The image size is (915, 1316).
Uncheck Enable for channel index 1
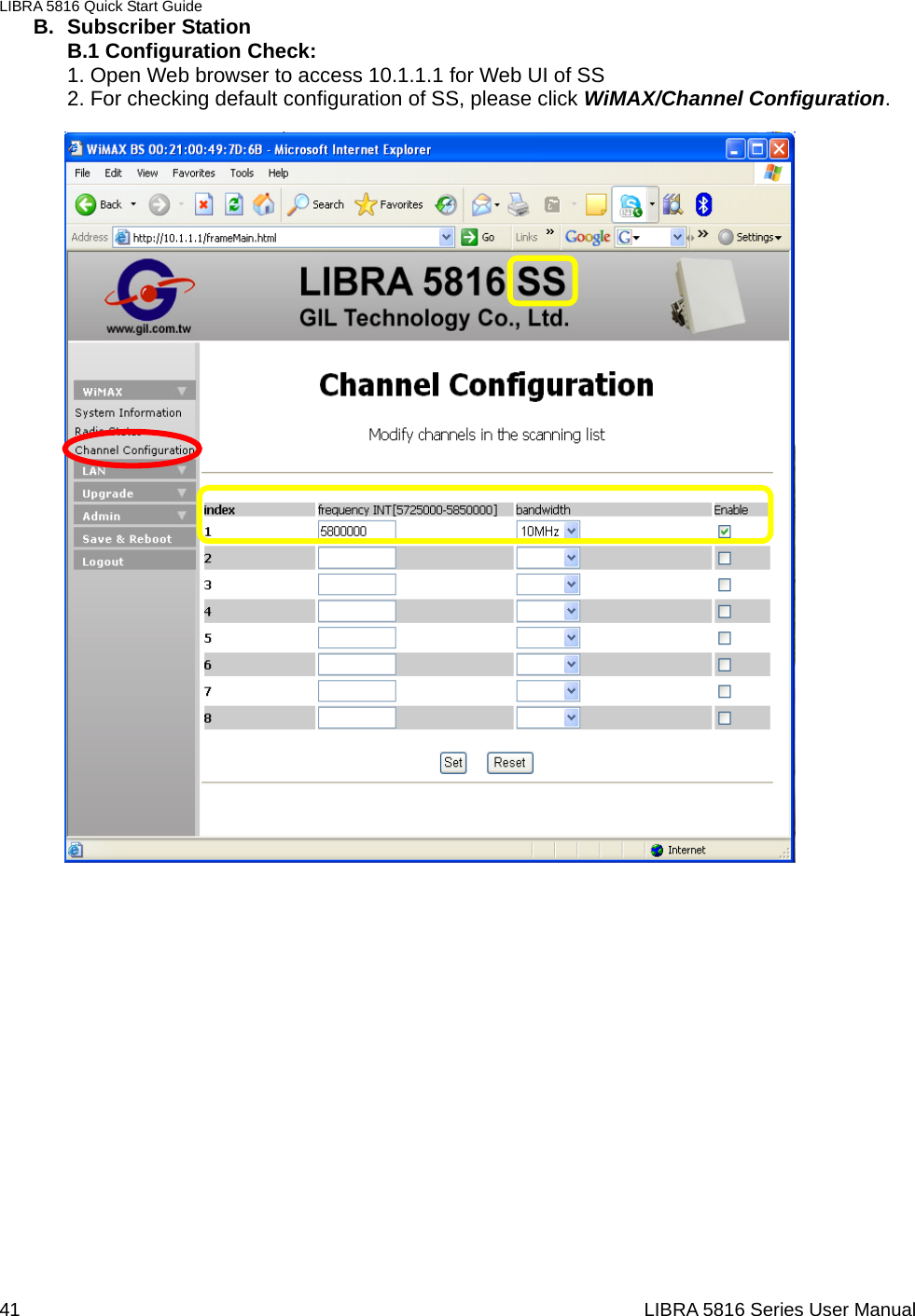(x=725, y=532)
